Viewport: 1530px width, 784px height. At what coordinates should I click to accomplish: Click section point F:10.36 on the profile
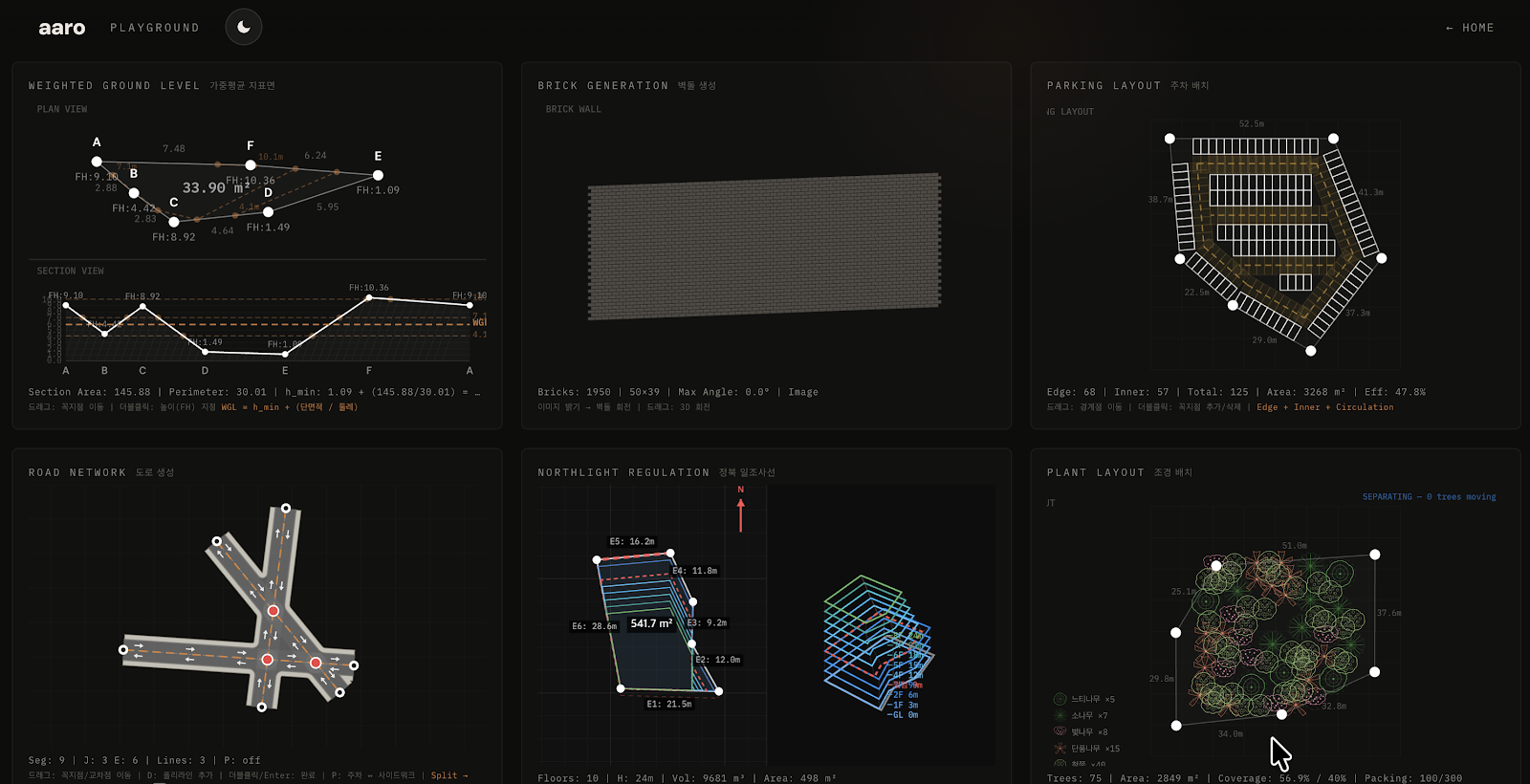pos(369,298)
